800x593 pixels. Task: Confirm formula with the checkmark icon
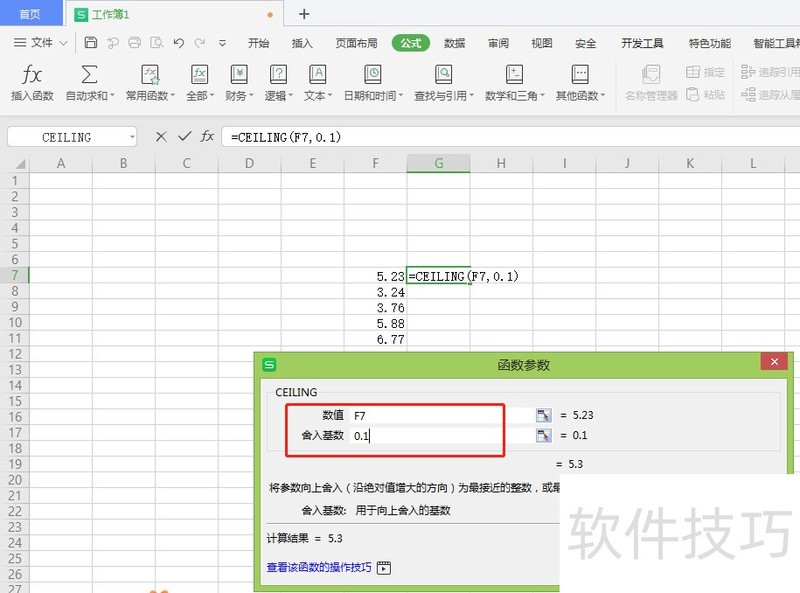(184, 136)
